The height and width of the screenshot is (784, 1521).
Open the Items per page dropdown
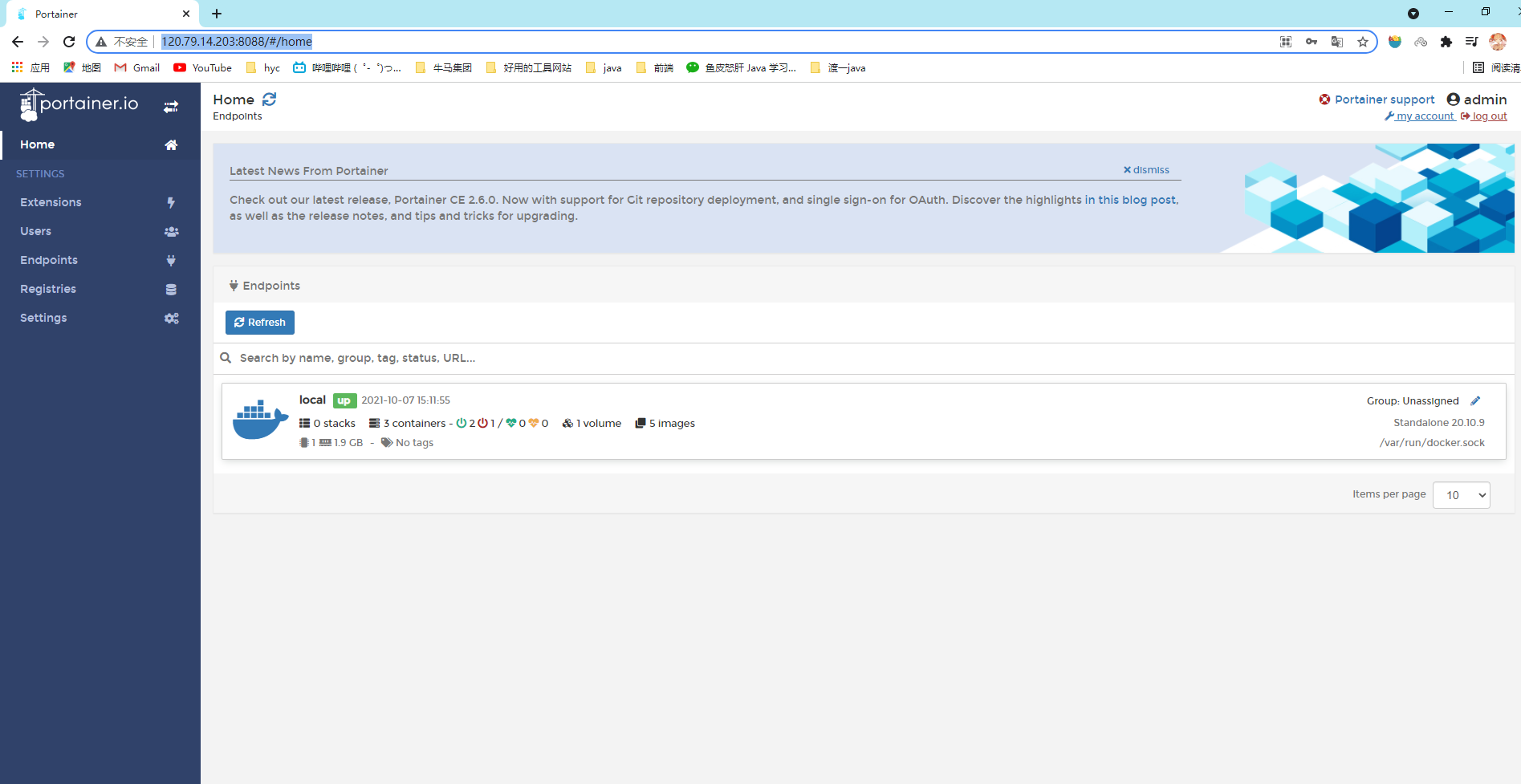coord(1461,495)
